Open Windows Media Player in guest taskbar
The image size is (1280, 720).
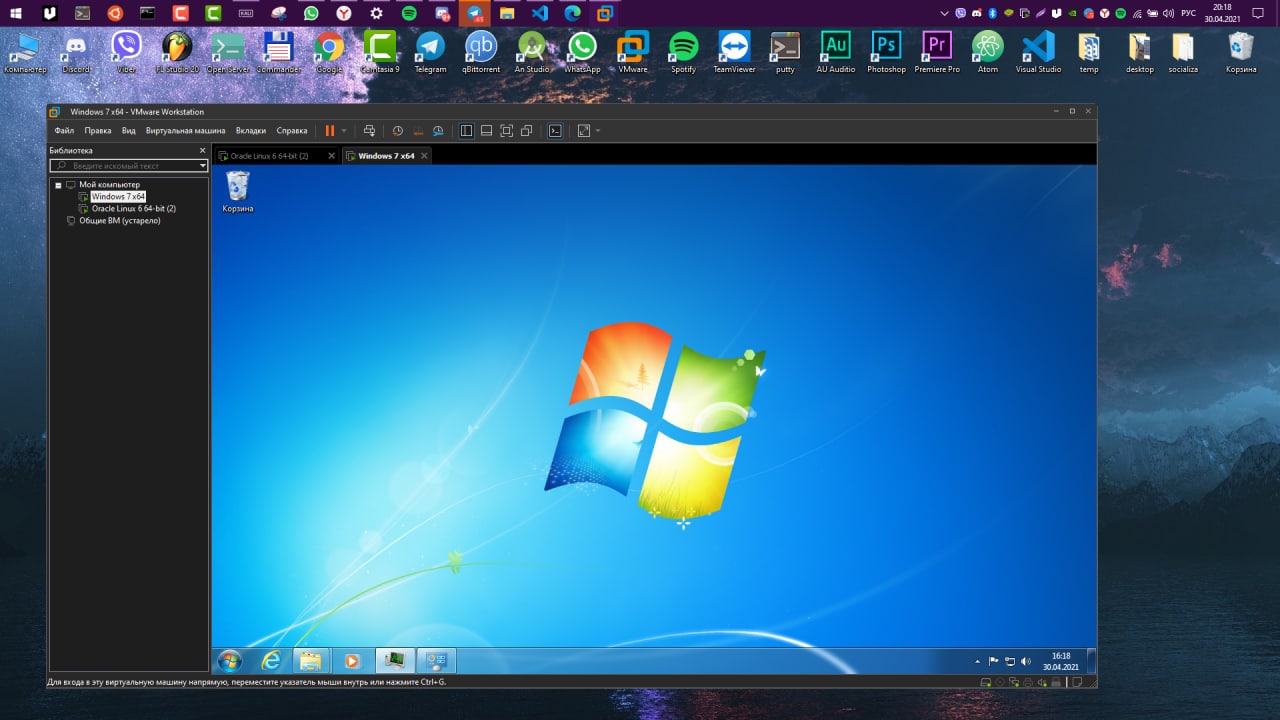click(x=351, y=661)
